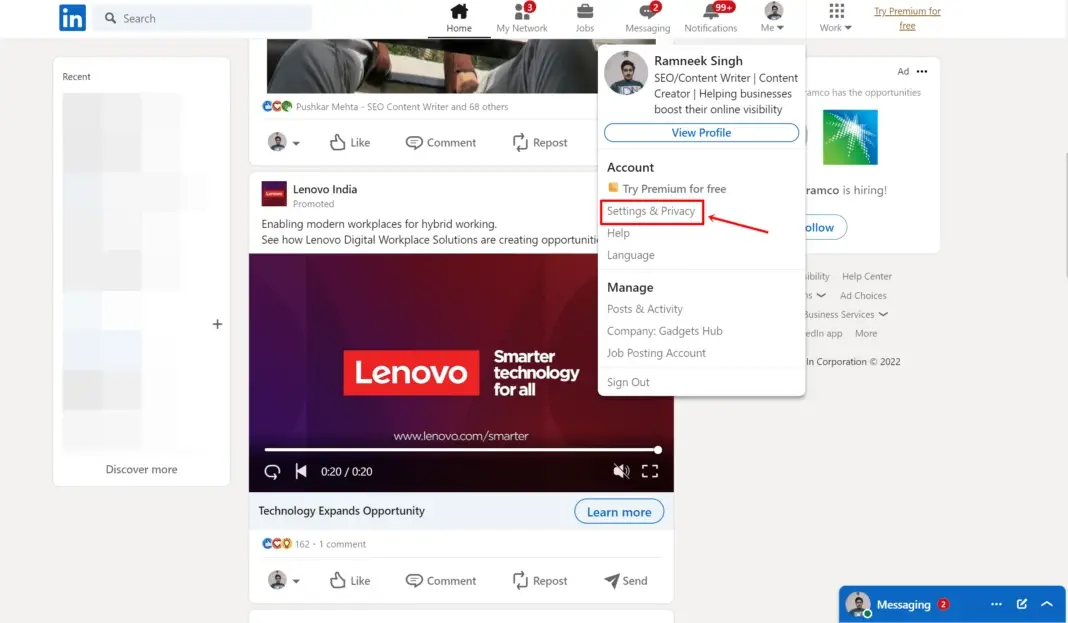Viewport: 1068px width, 623px height.
Task: Open Settings & Privacy
Action: tap(651, 211)
